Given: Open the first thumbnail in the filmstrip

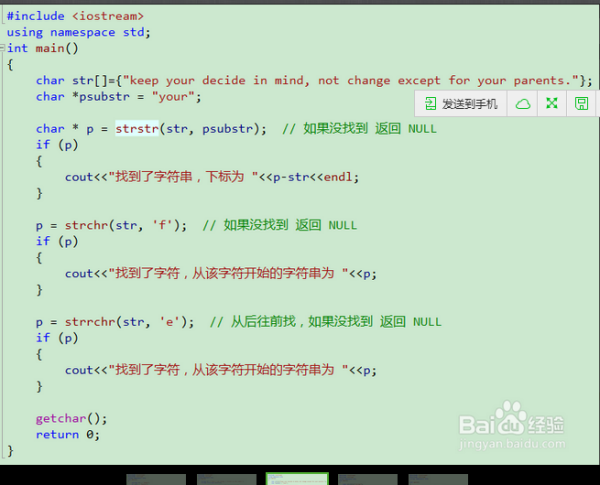Looking at the screenshot, I should click(156, 479).
